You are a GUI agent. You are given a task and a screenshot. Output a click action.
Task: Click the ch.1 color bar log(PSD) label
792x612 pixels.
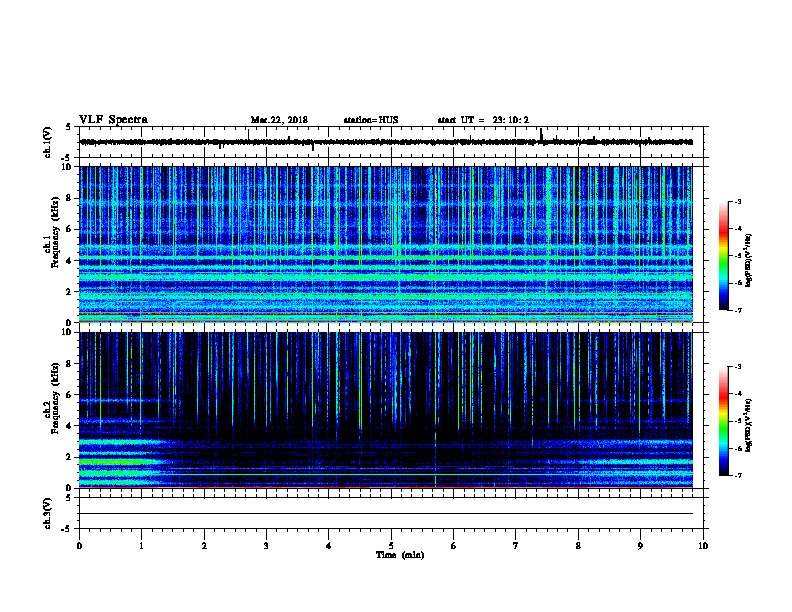(749, 260)
